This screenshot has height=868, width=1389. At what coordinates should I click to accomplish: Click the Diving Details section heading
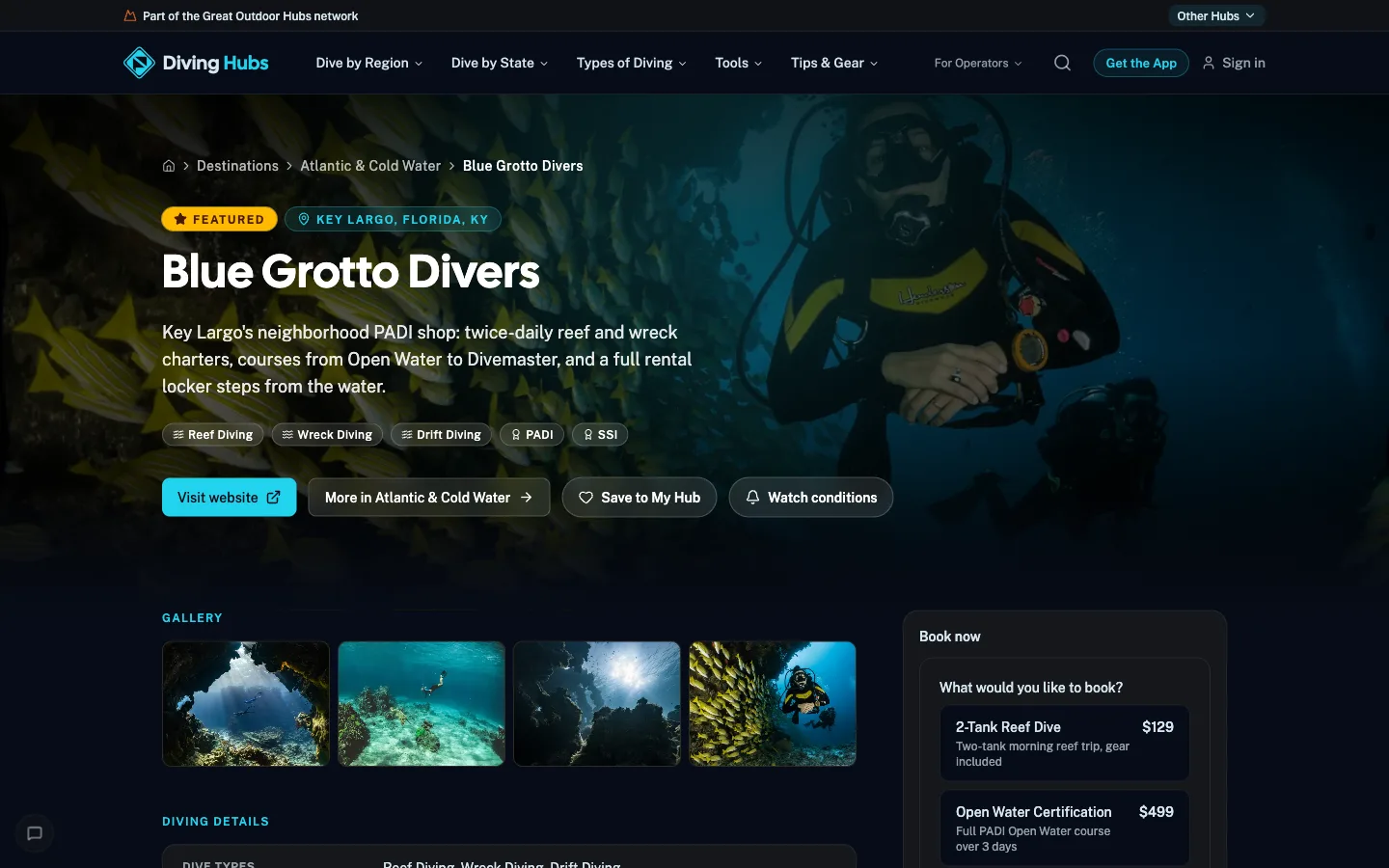(x=216, y=822)
